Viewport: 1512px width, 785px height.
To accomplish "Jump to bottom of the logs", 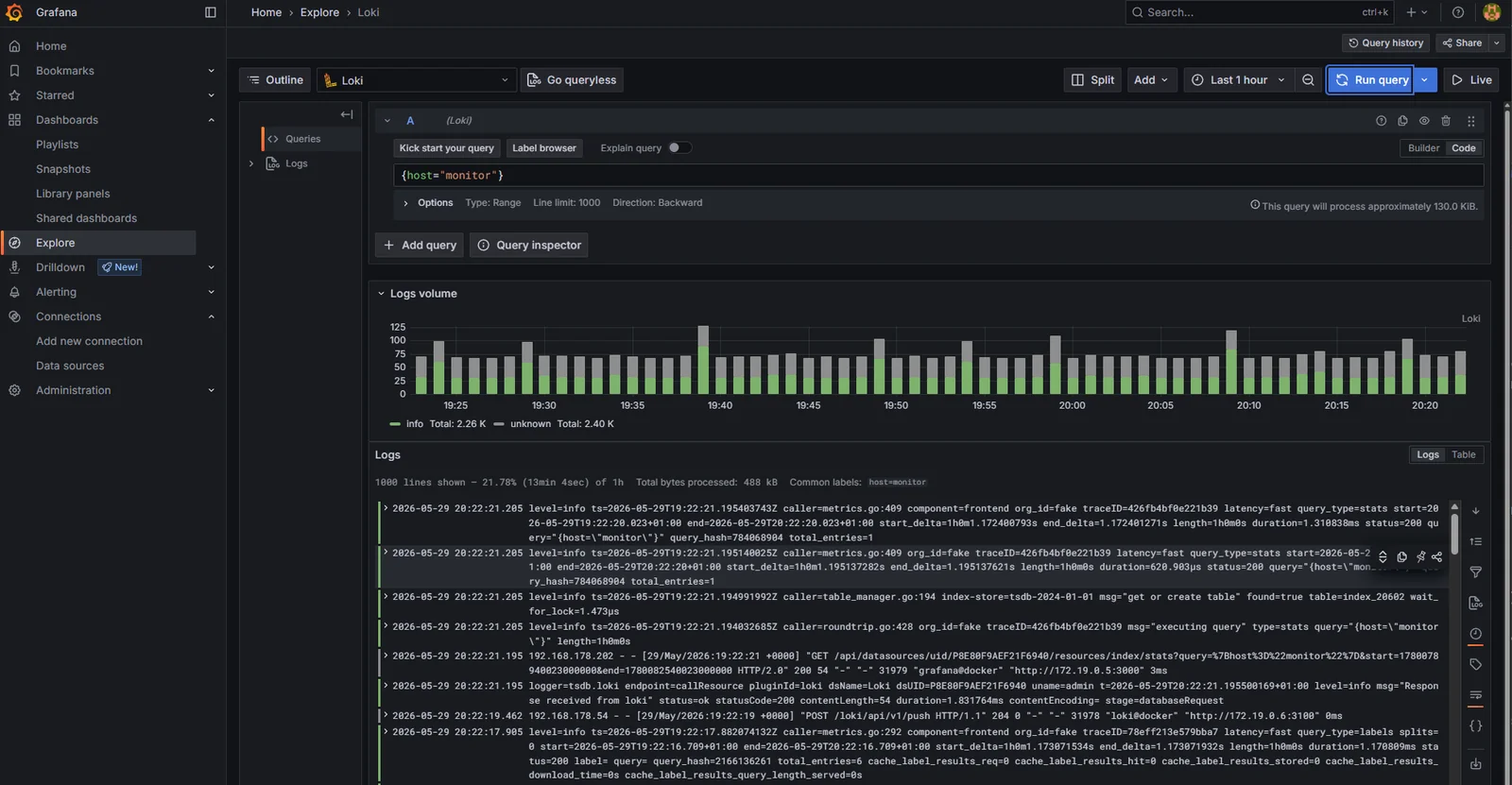I will click(1475, 511).
